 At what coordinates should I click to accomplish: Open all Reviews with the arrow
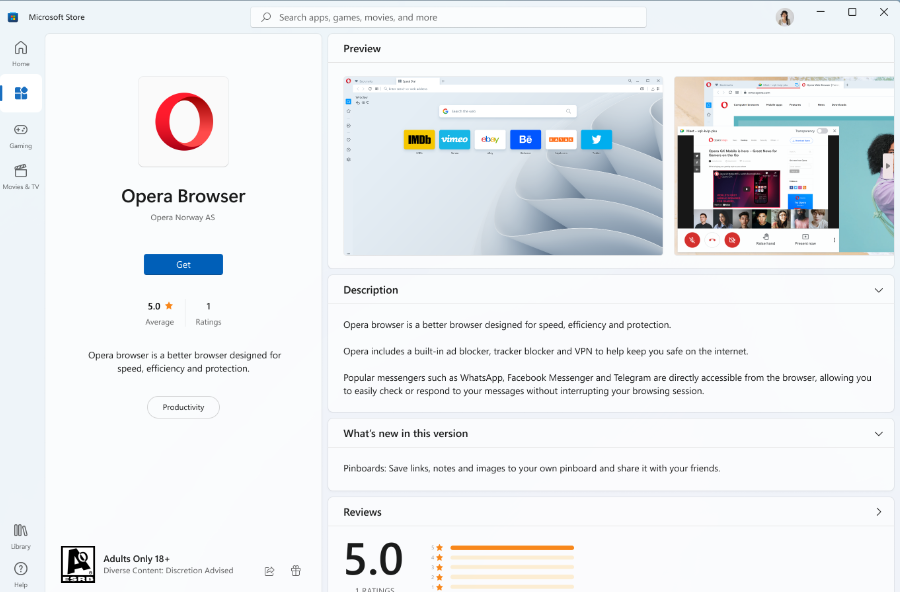879,512
